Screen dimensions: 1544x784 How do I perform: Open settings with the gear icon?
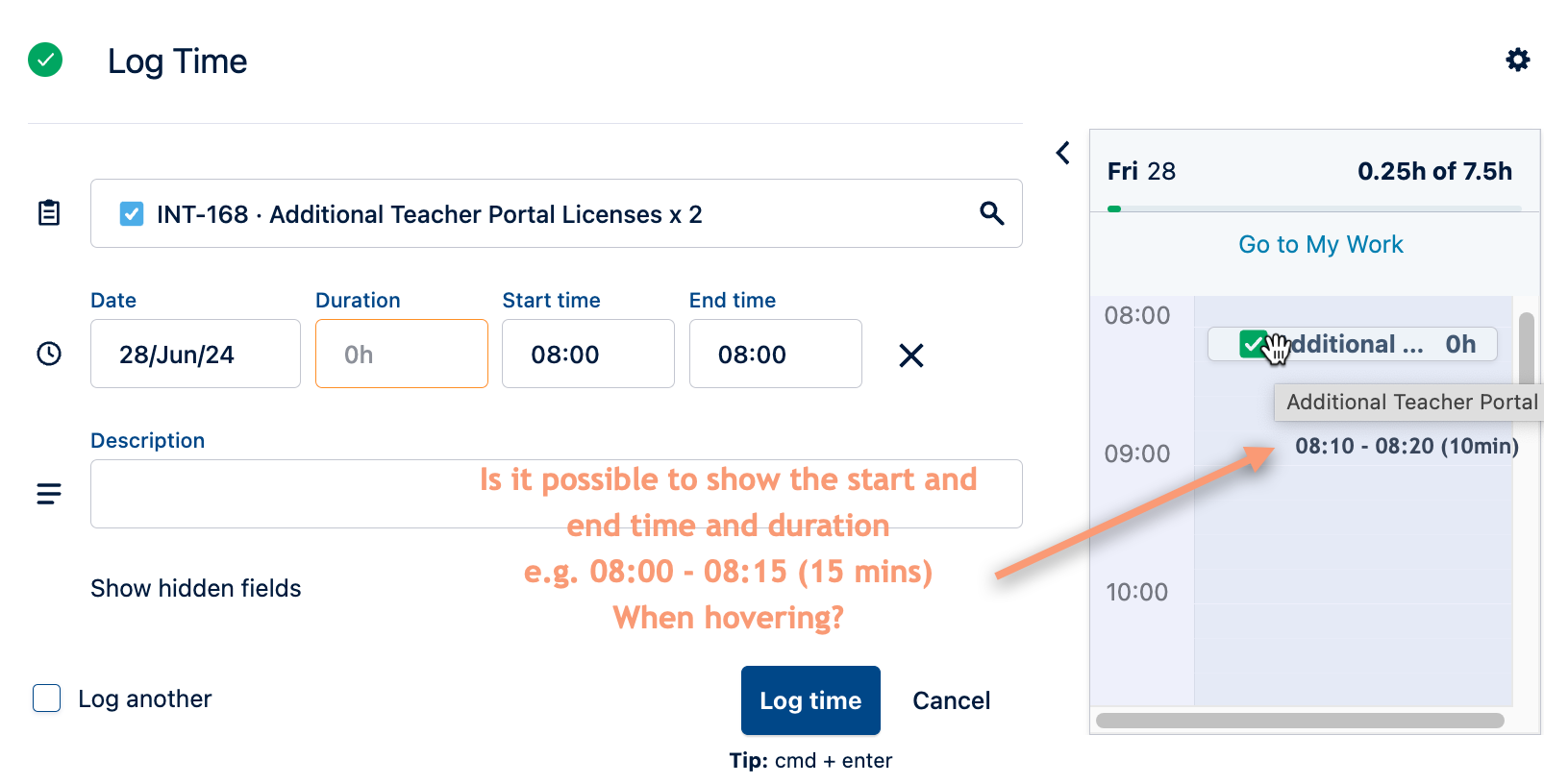coord(1517,61)
